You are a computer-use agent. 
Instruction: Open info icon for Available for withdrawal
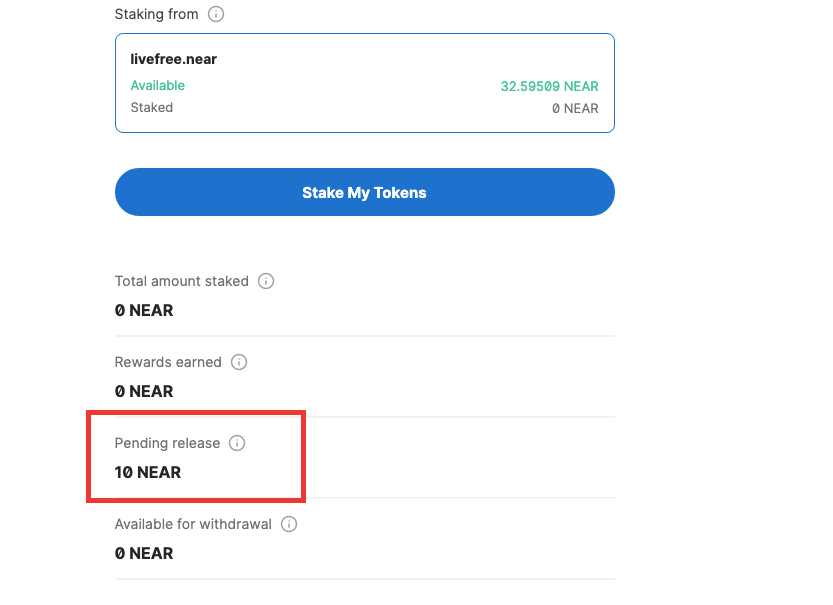point(289,524)
